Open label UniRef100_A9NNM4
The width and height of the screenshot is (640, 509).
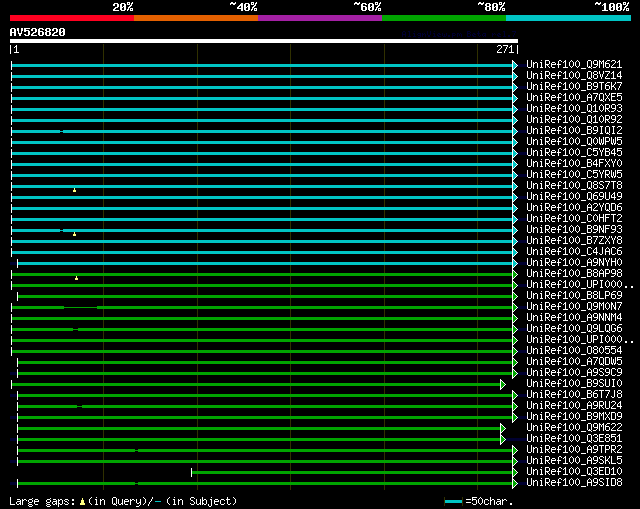(574, 318)
